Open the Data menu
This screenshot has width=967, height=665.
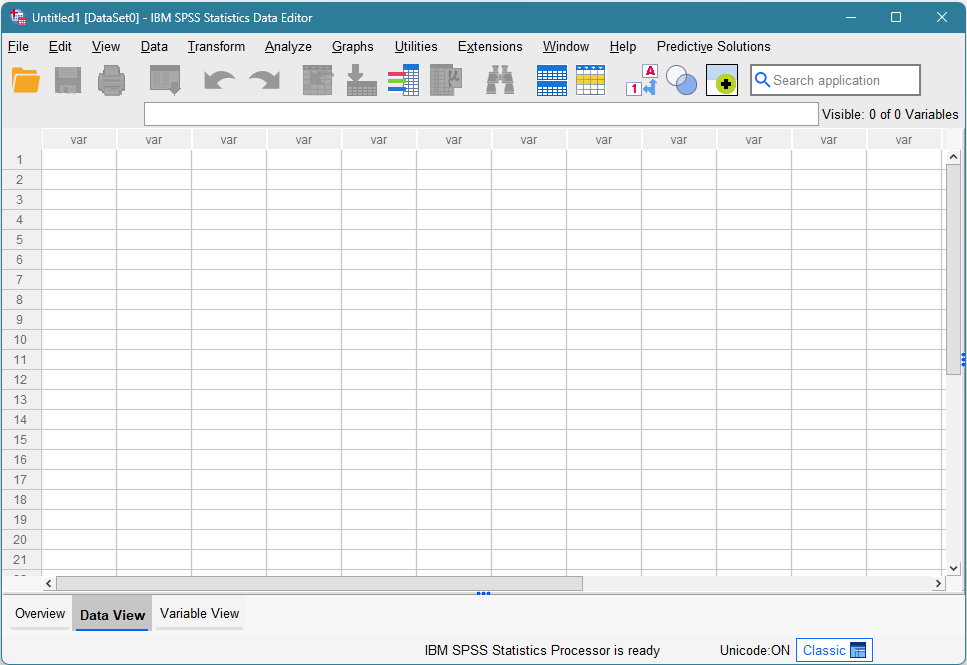click(154, 46)
